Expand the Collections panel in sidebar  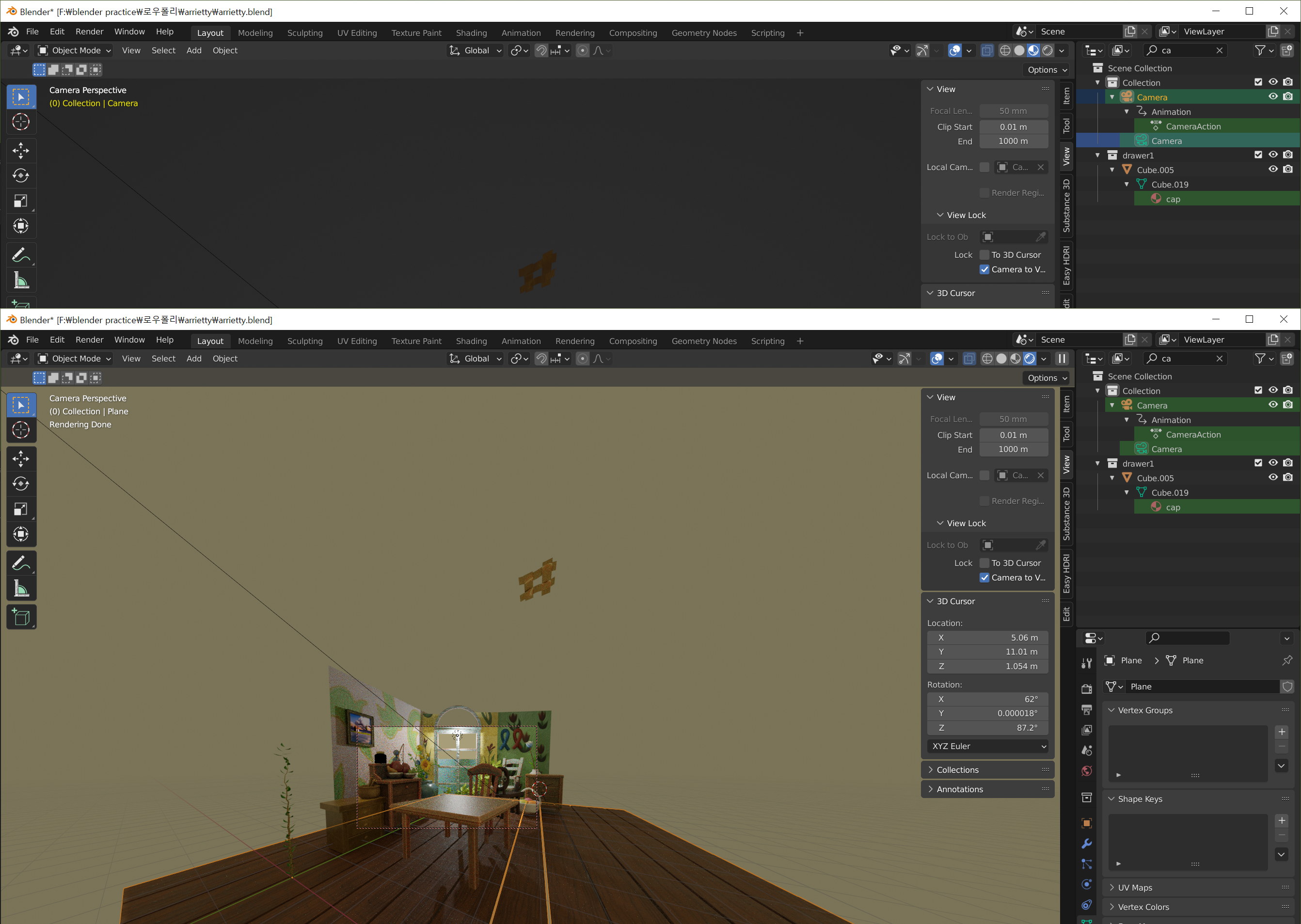click(x=958, y=770)
